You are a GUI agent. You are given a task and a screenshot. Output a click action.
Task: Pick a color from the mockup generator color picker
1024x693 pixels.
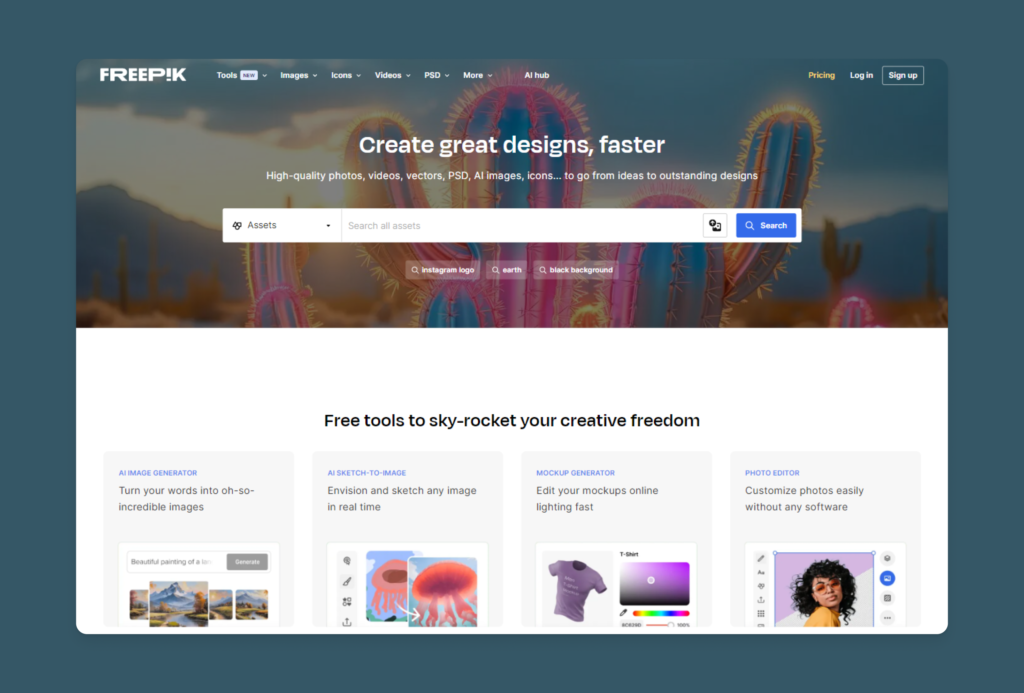click(x=652, y=582)
